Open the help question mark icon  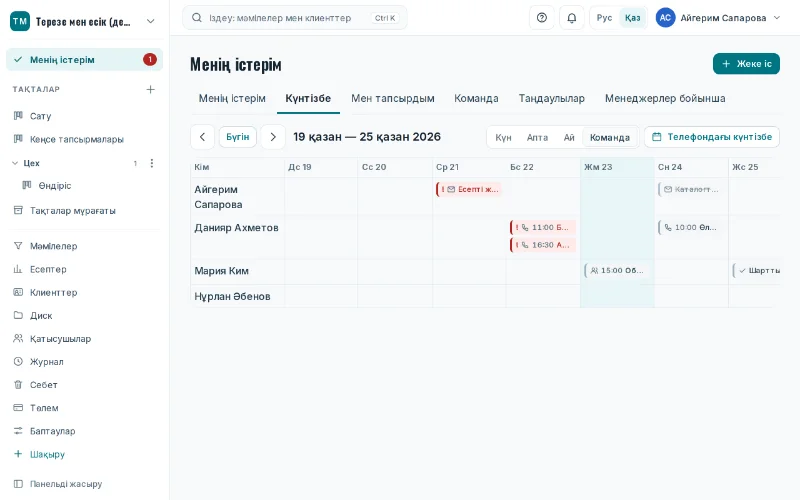point(542,18)
